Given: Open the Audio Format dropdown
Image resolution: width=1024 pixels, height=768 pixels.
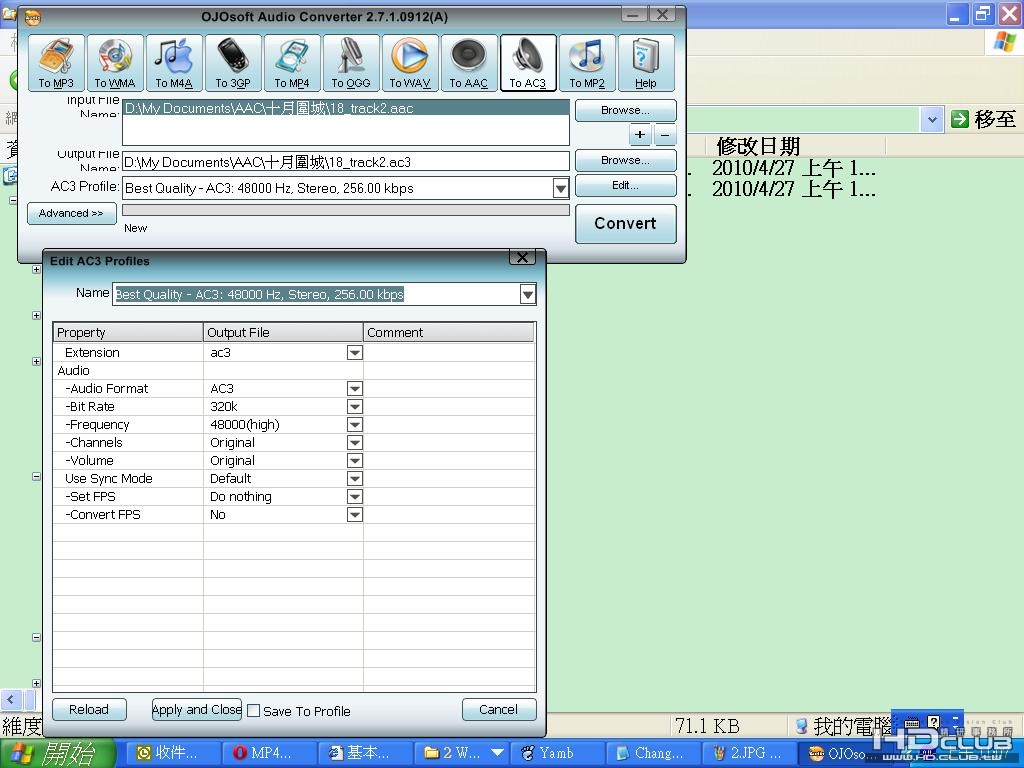Looking at the screenshot, I should coord(355,389).
